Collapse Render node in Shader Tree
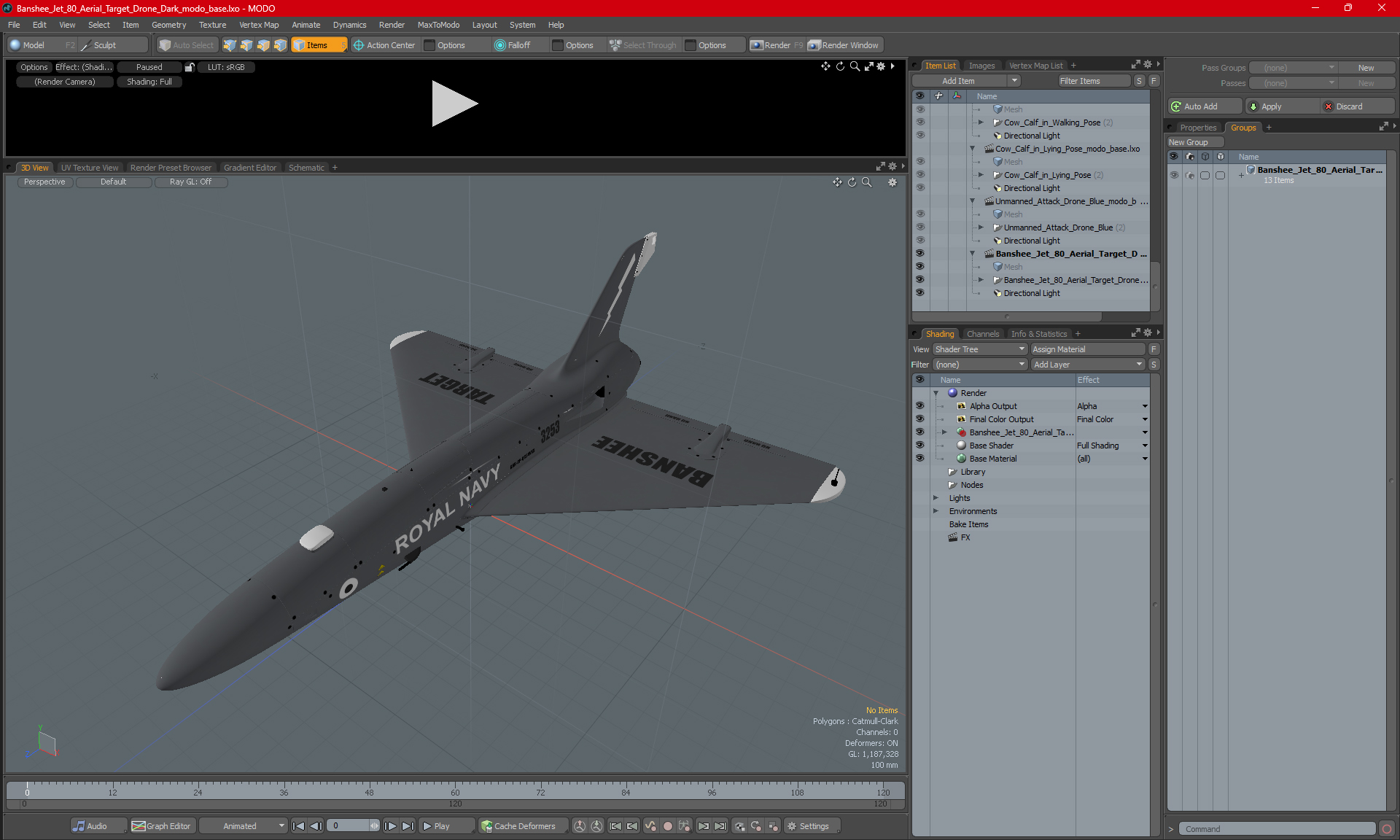This screenshot has width=1400, height=840. pyautogui.click(x=936, y=393)
